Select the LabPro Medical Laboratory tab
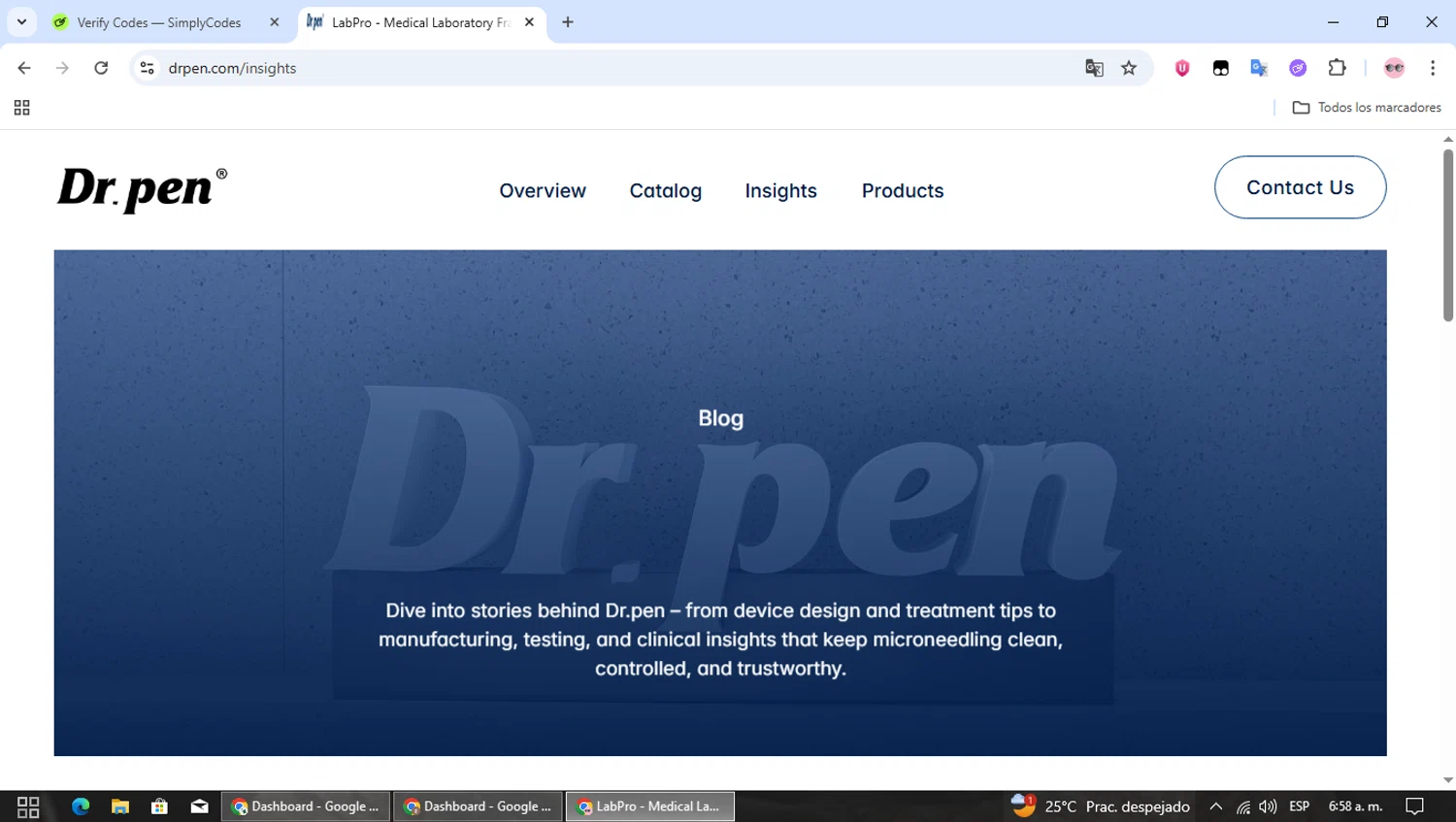Image resolution: width=1456 pixels, height=822 pixels. [419, 22]
